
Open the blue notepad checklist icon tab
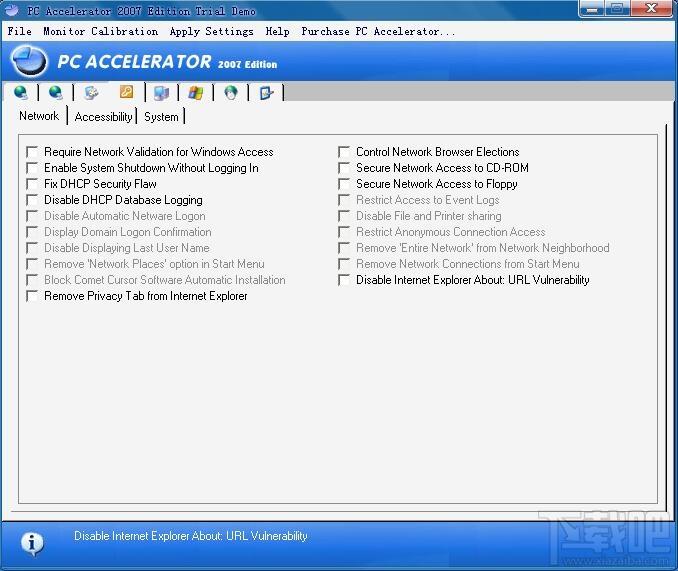click(266, 93)
